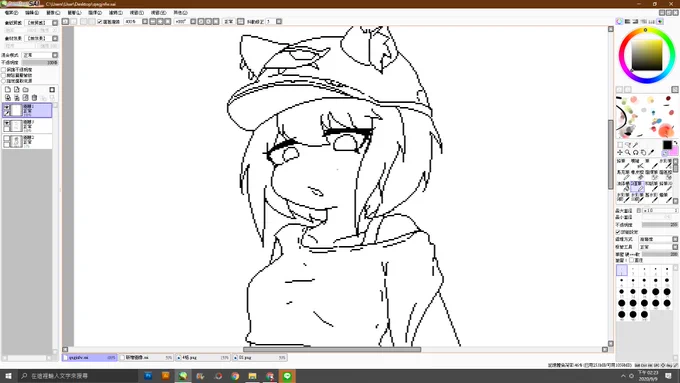Open the paper texture dropdown in left panel

point(55,23)
